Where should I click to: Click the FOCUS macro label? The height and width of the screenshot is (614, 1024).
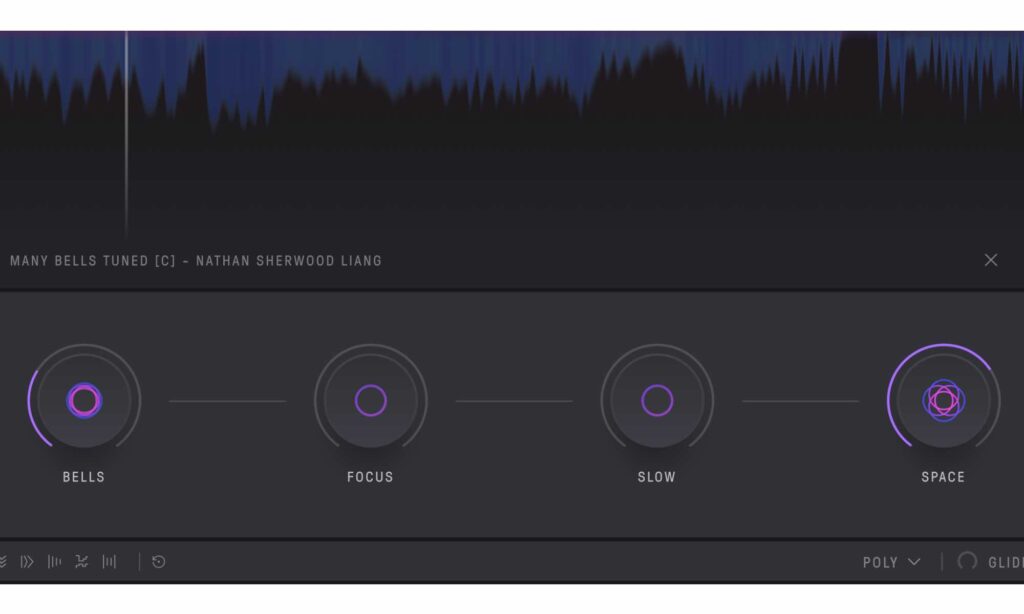[370, 477]
